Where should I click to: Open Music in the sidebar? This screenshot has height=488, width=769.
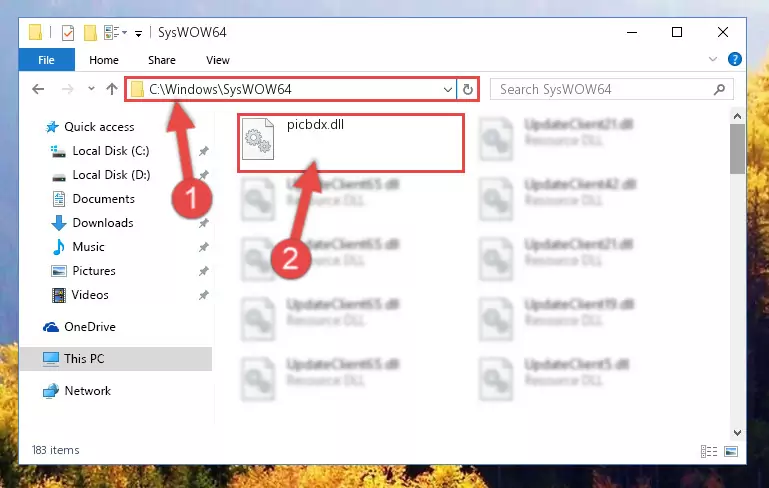(88, 247)
